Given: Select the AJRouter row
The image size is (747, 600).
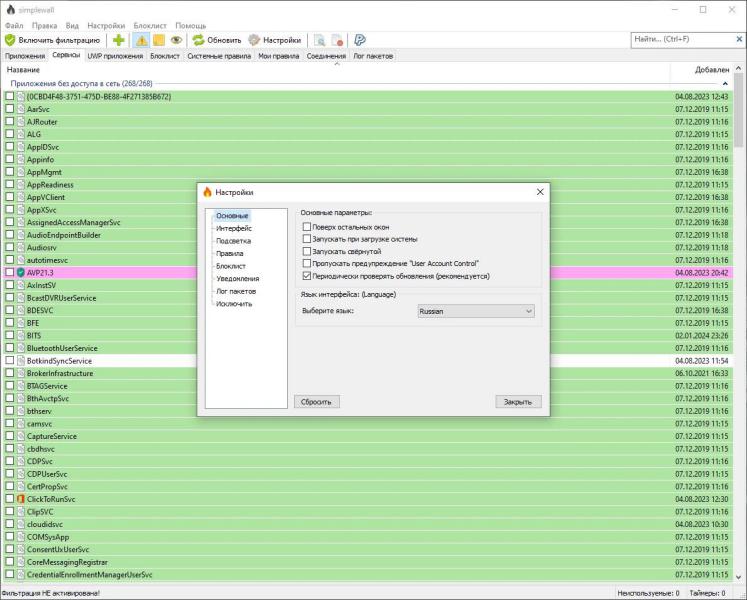Looking at the screenshot, I should pos(367,122).
